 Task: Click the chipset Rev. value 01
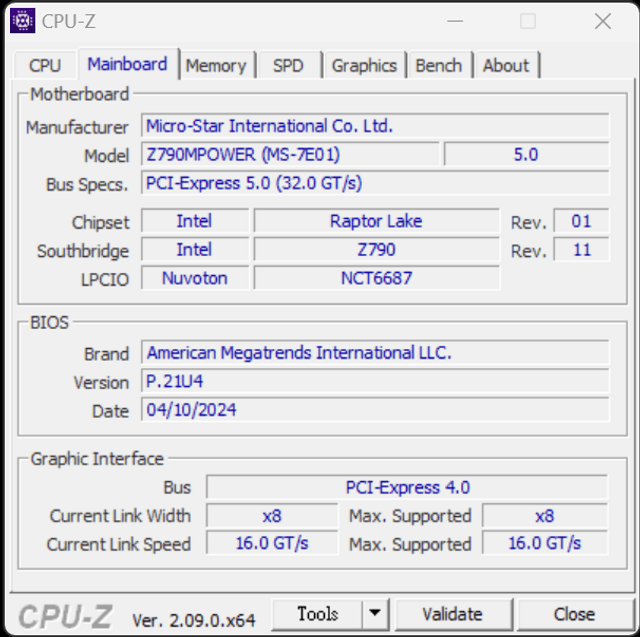581,221
